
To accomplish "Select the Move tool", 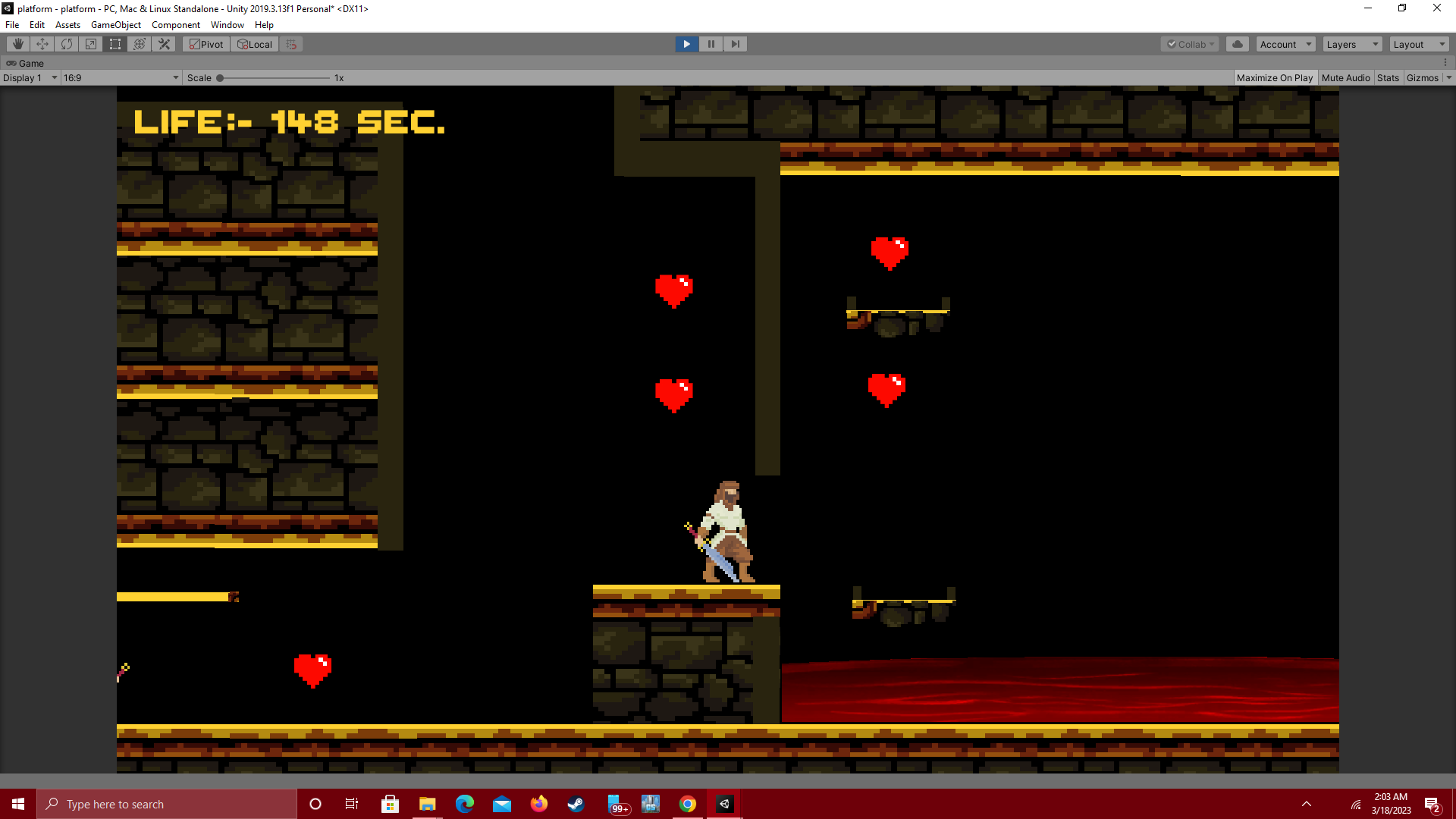I will click(42, 44).
